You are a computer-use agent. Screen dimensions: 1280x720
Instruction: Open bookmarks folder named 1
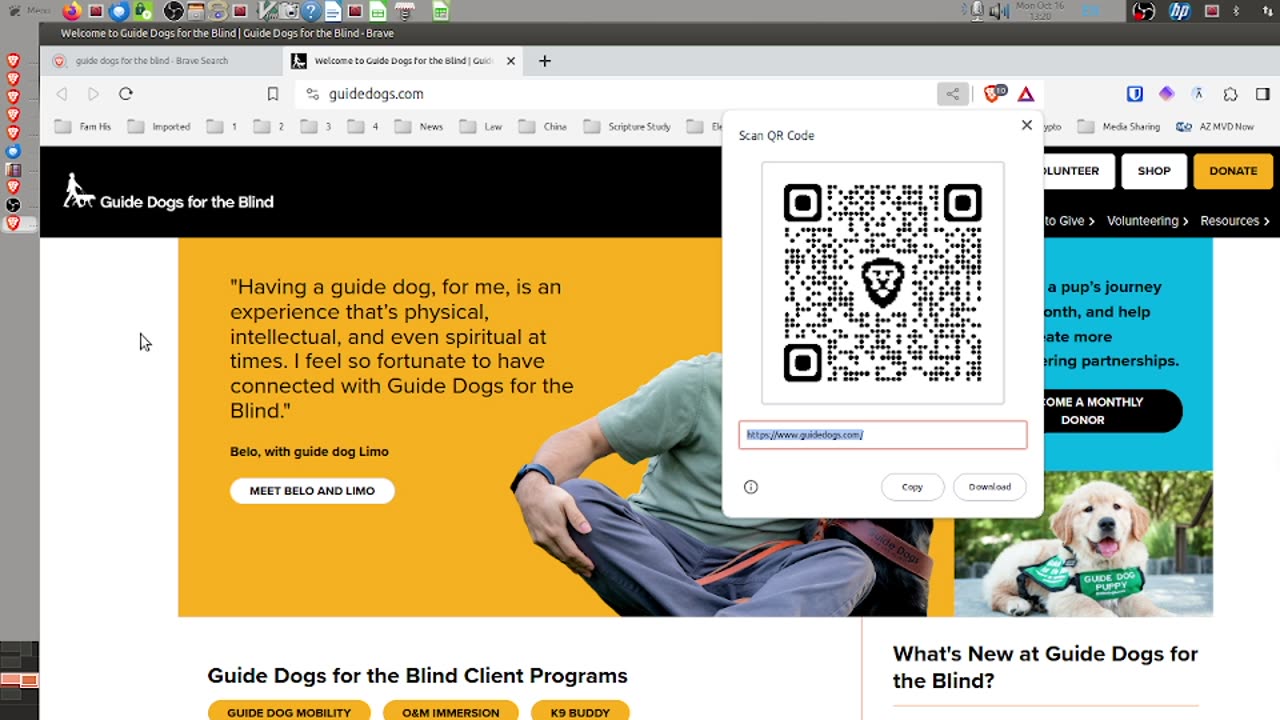223,127
